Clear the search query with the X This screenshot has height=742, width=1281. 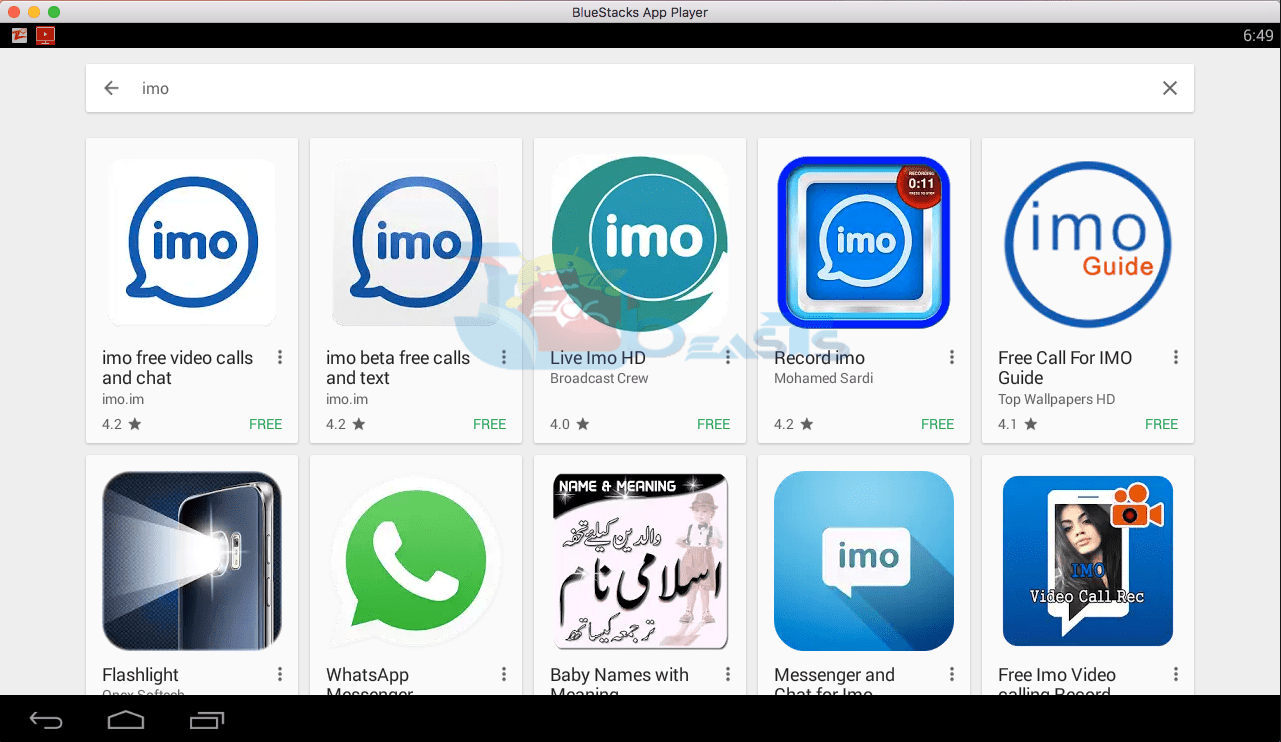tap(1169, 88)
